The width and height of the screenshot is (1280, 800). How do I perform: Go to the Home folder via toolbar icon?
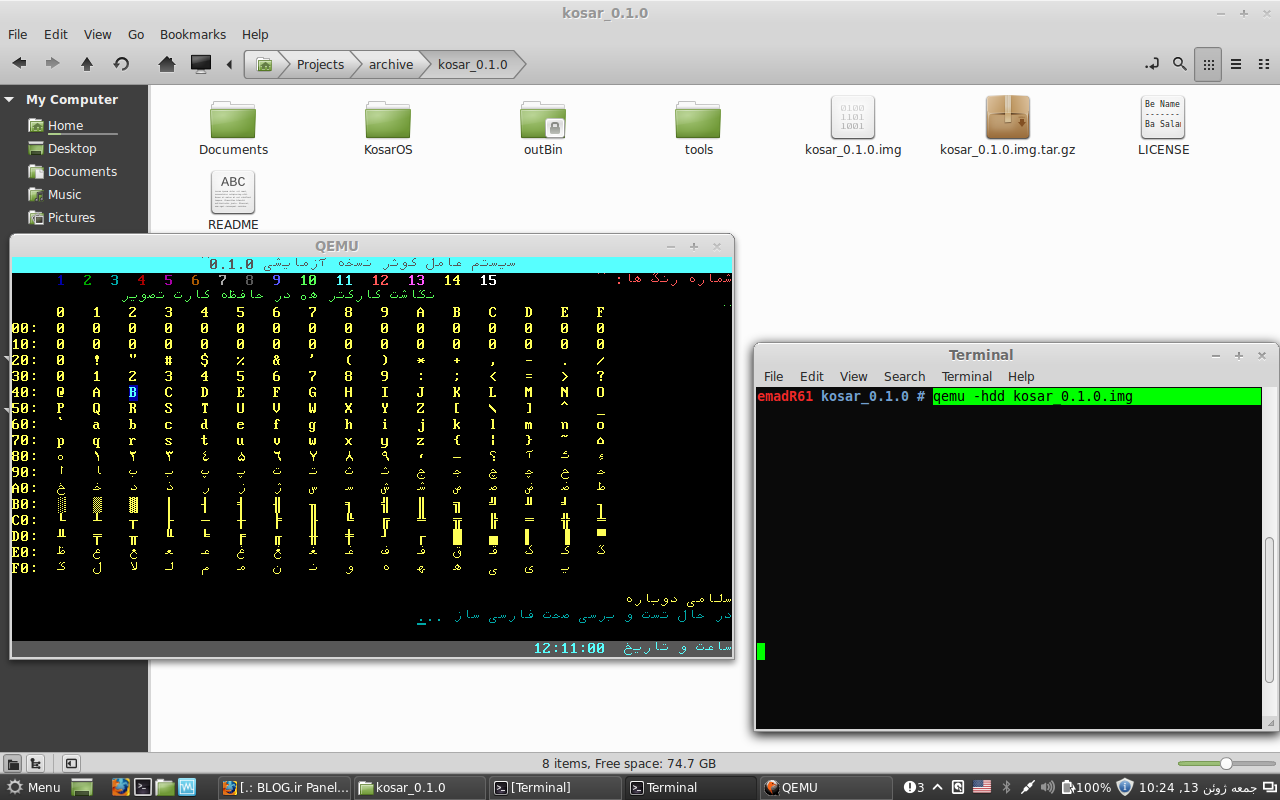coord(167,64)
